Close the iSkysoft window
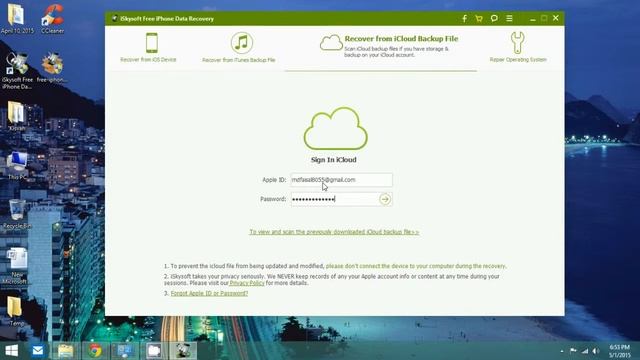The width and height of the screenshot is (640, 360). click(x=556, y=18)
